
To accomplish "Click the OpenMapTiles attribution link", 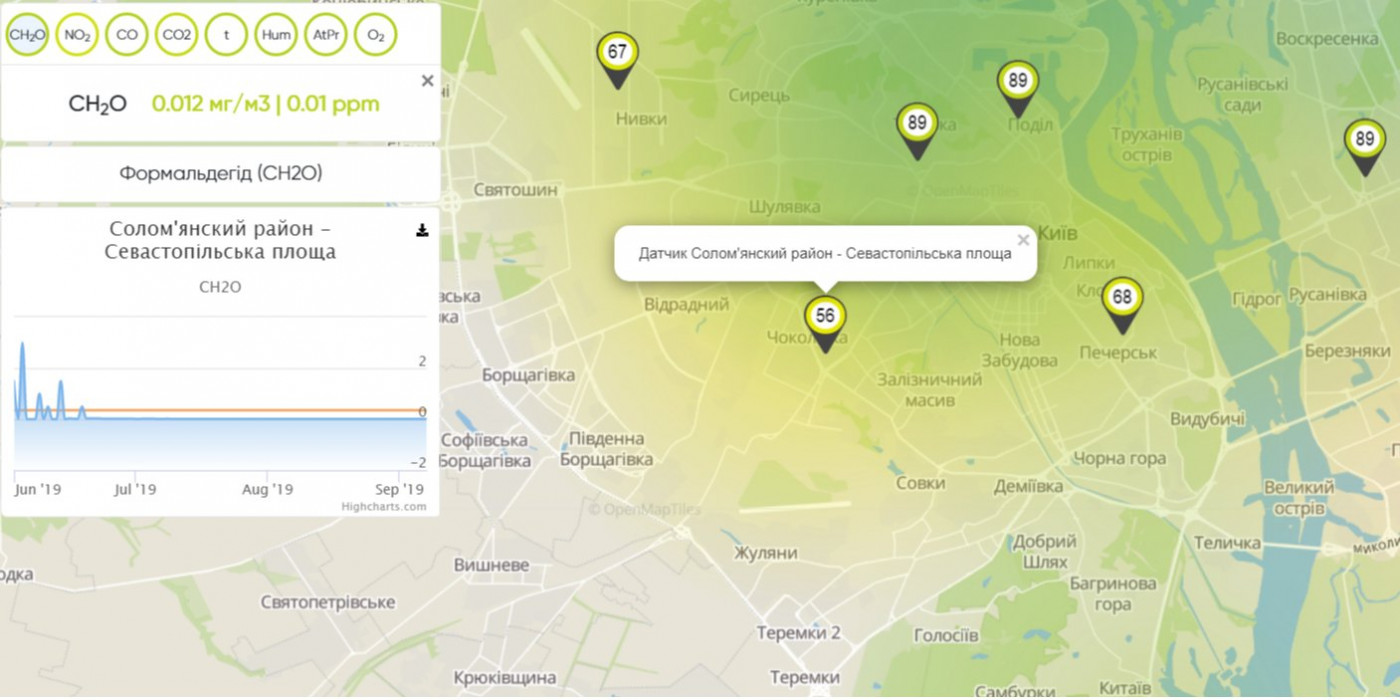I will point(645,510).
